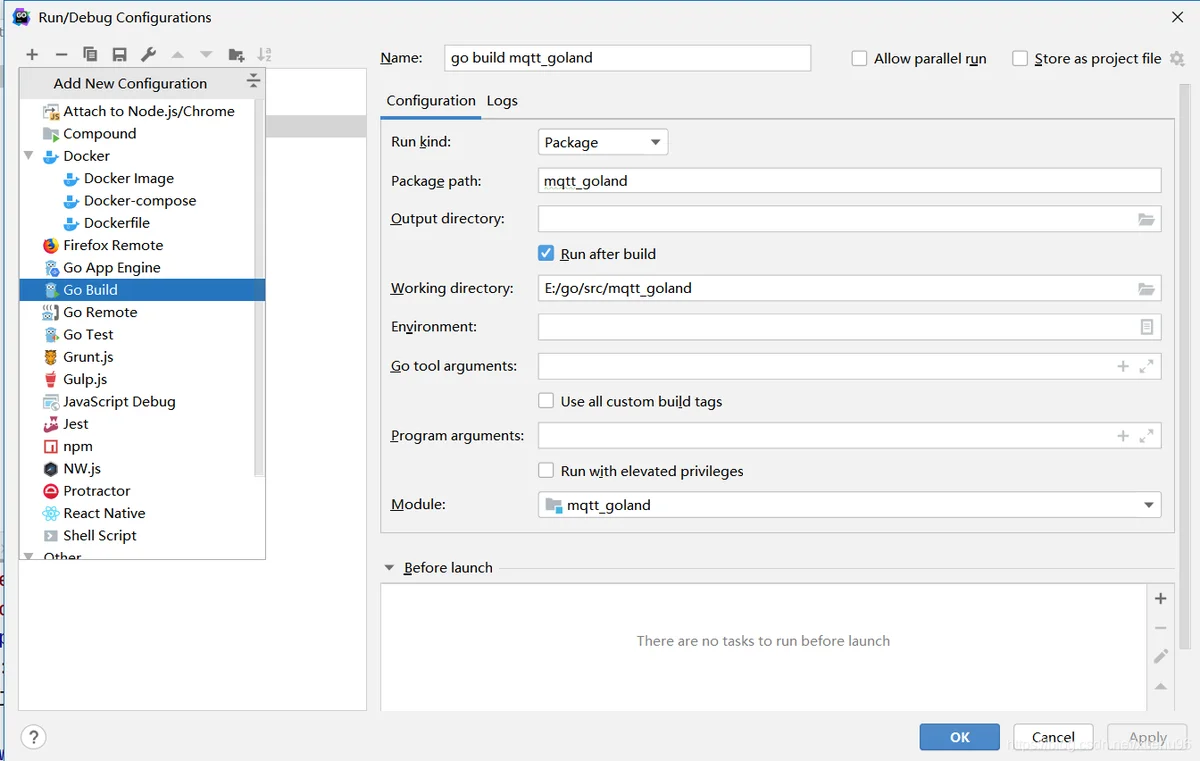Click the configuration type list scrollbar
The height and width of the screenshot is (761, 1200).
pyautogui.click(x=259, y=287)
